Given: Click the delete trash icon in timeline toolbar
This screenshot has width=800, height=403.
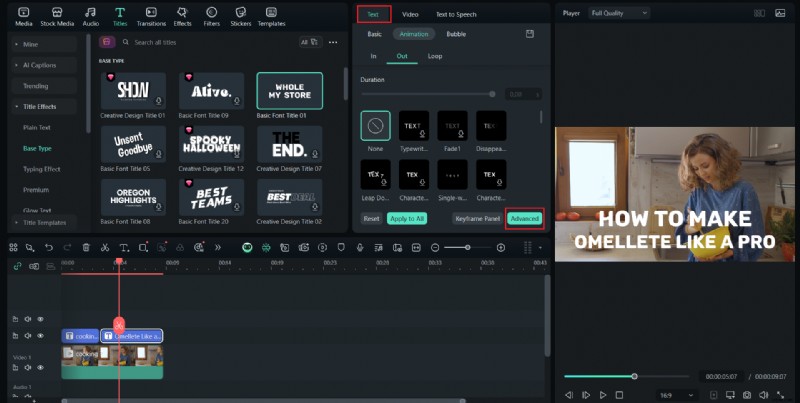Looking at the screenshot, I should point(86,247).
